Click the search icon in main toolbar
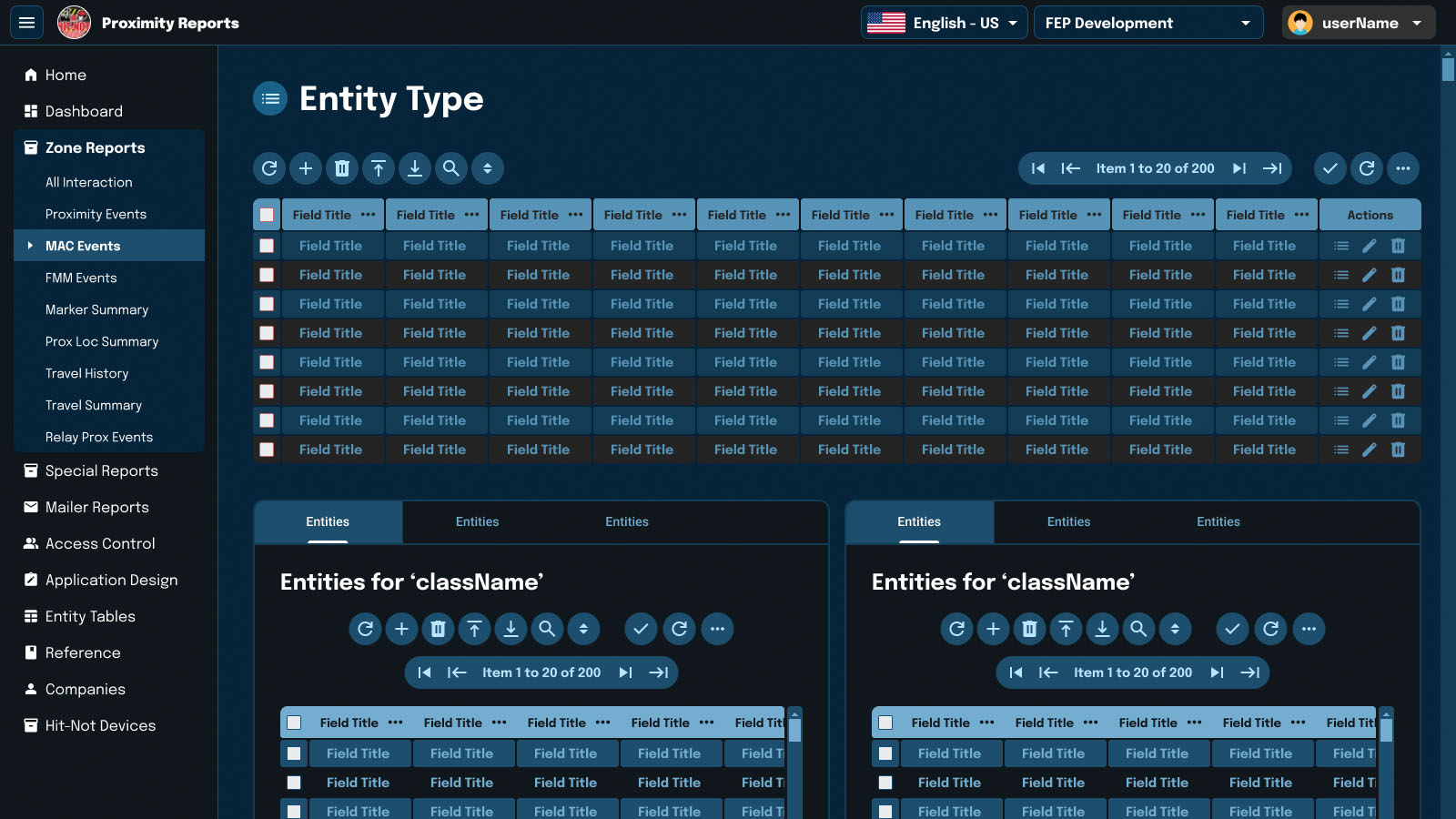 (x=451, y=168)
